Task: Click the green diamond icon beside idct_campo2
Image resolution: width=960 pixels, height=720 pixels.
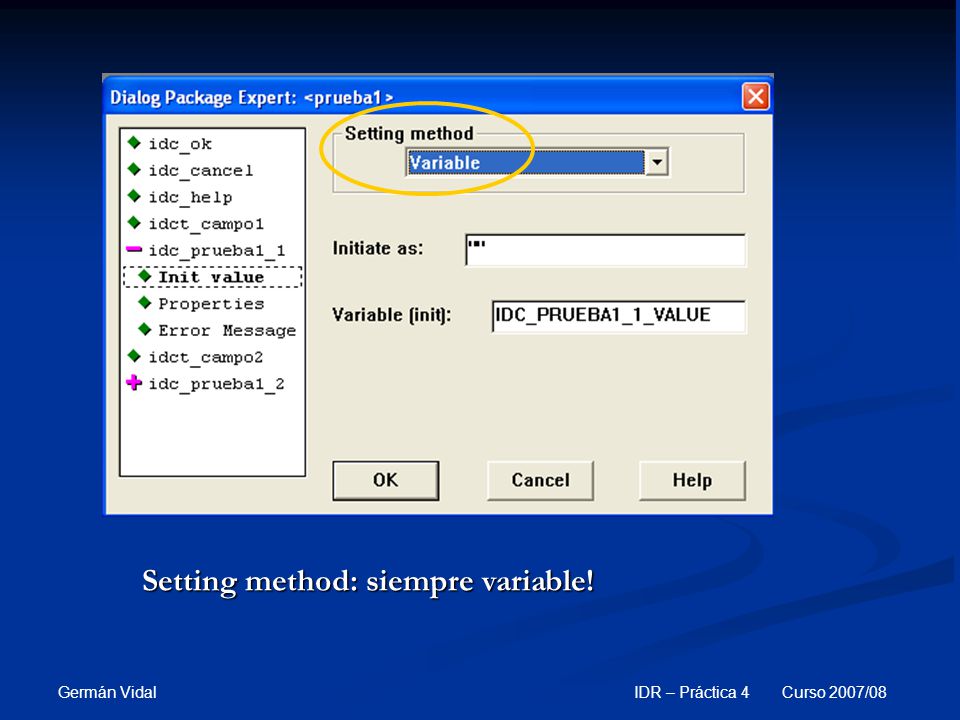Action: tap(134, 356)
